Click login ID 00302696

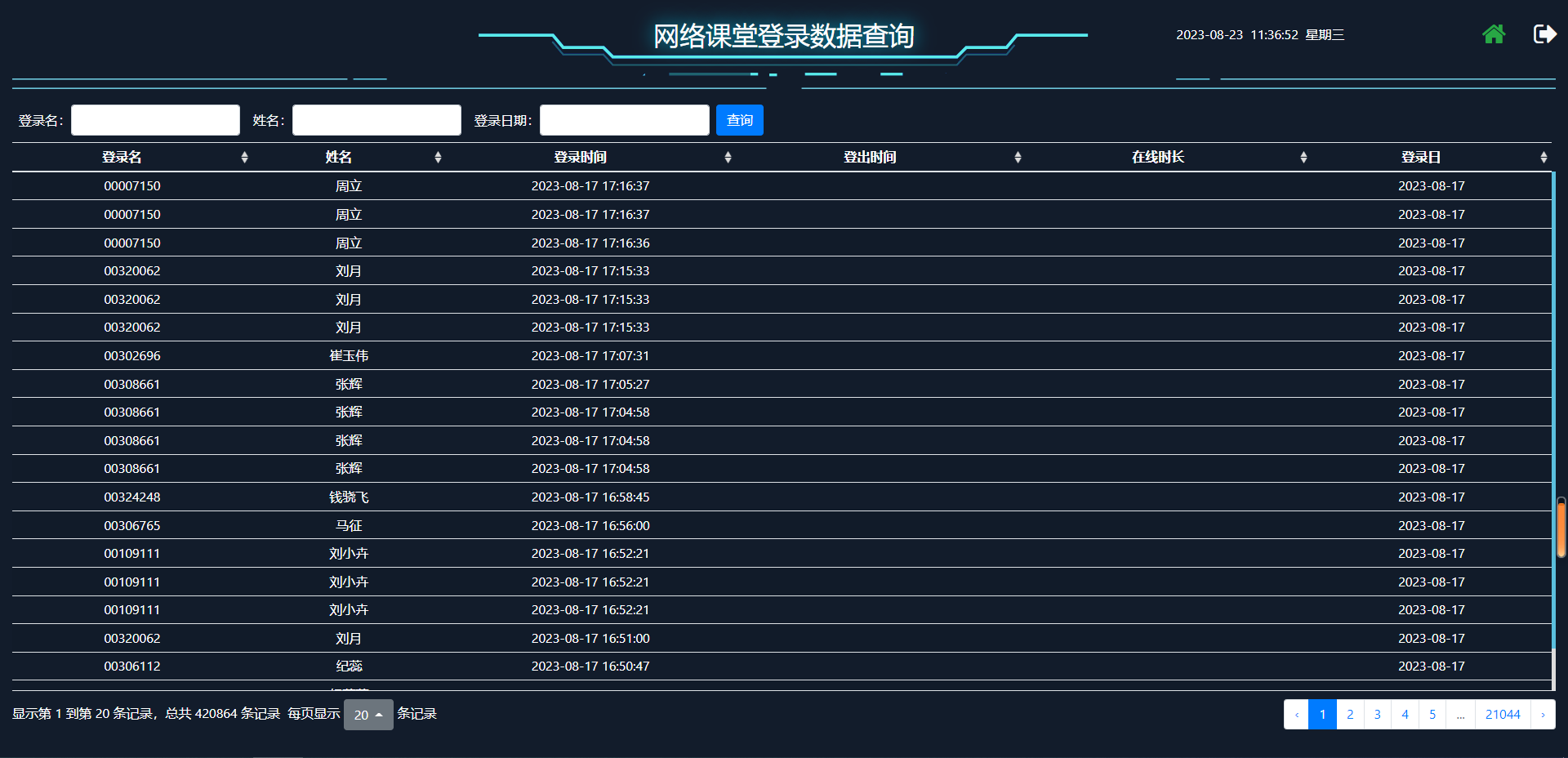pyautogui.click(x=132, y=356)
